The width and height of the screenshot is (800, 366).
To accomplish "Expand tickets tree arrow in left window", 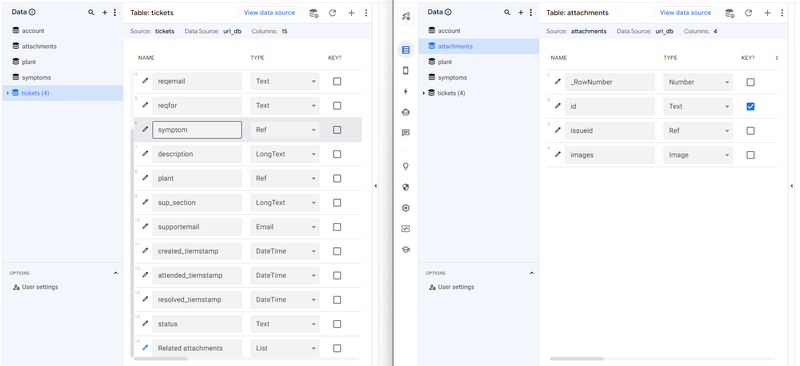I will pos(7,93).
